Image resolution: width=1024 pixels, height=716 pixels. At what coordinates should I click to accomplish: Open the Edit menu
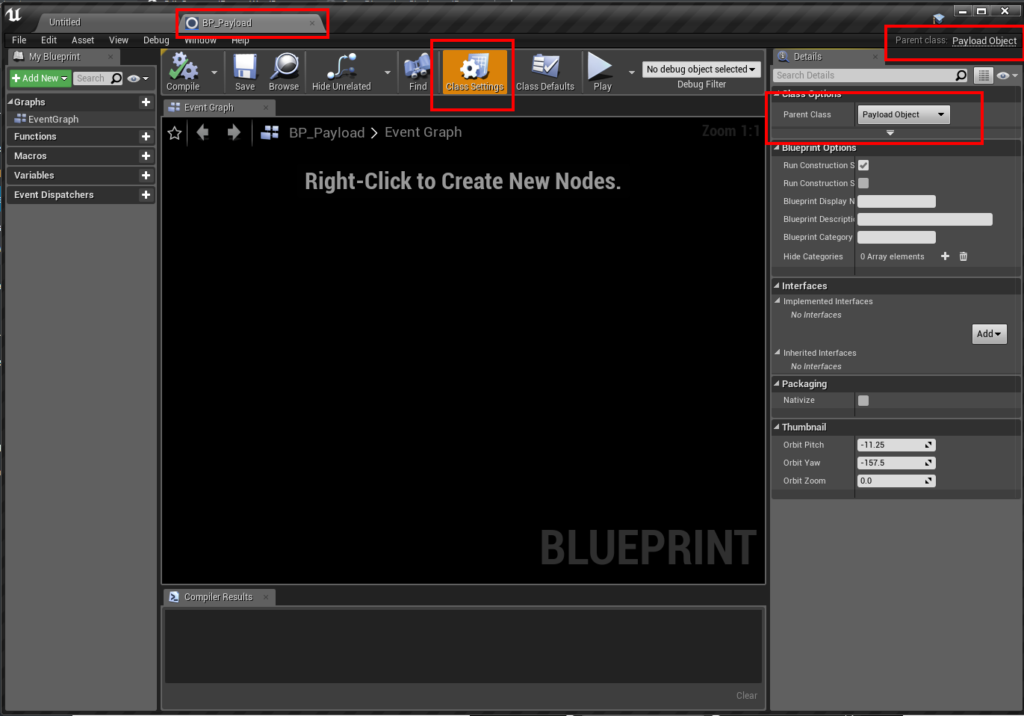tap(49, 40)
